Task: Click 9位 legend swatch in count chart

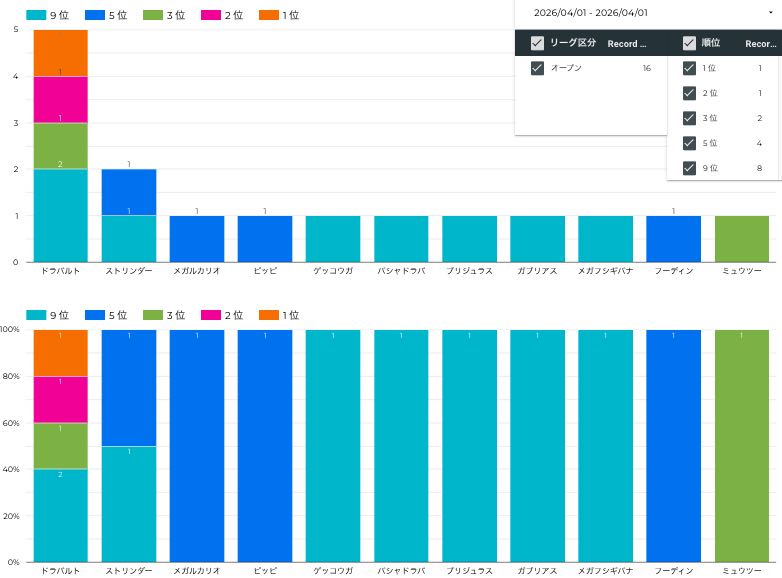Action: pos(35,15)
